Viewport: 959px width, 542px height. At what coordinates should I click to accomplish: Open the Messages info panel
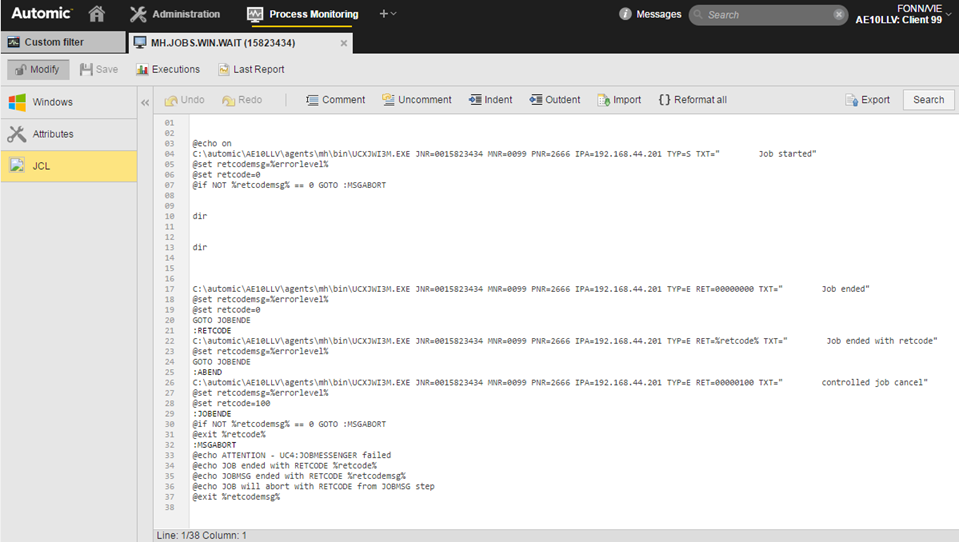pos(650,14)
